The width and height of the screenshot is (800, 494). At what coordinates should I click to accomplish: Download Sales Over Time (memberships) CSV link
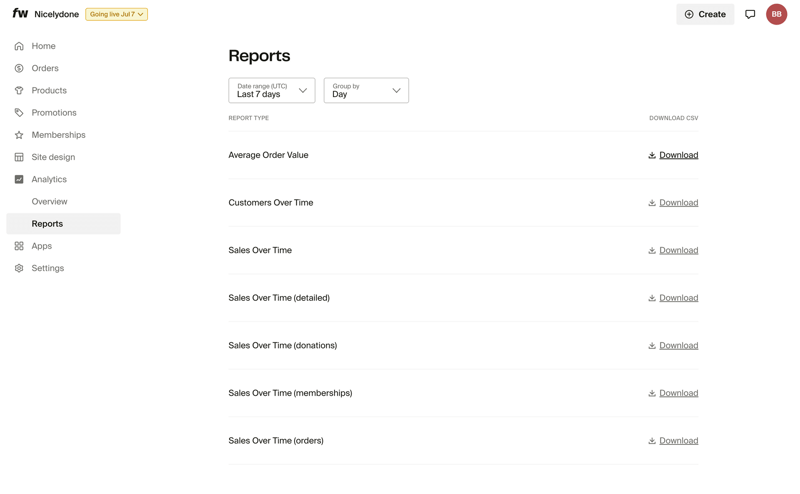coord(679,393)
